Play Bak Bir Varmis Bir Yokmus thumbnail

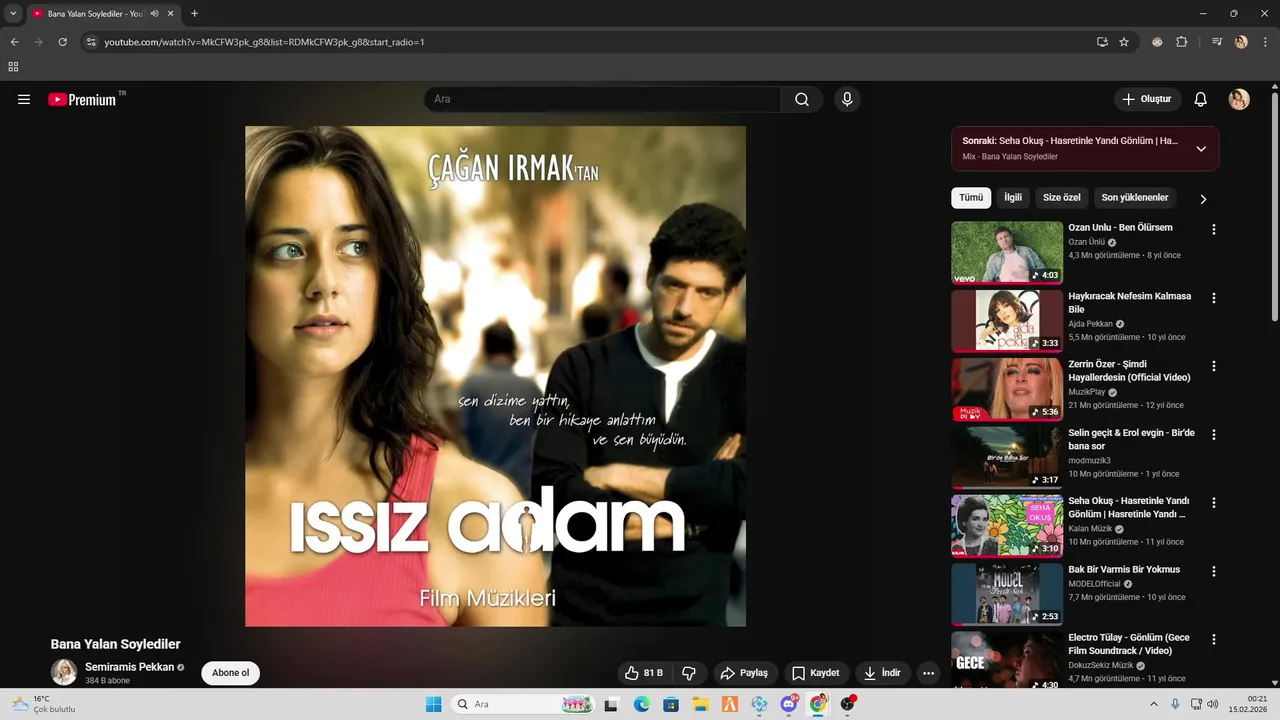(1007, 594)
